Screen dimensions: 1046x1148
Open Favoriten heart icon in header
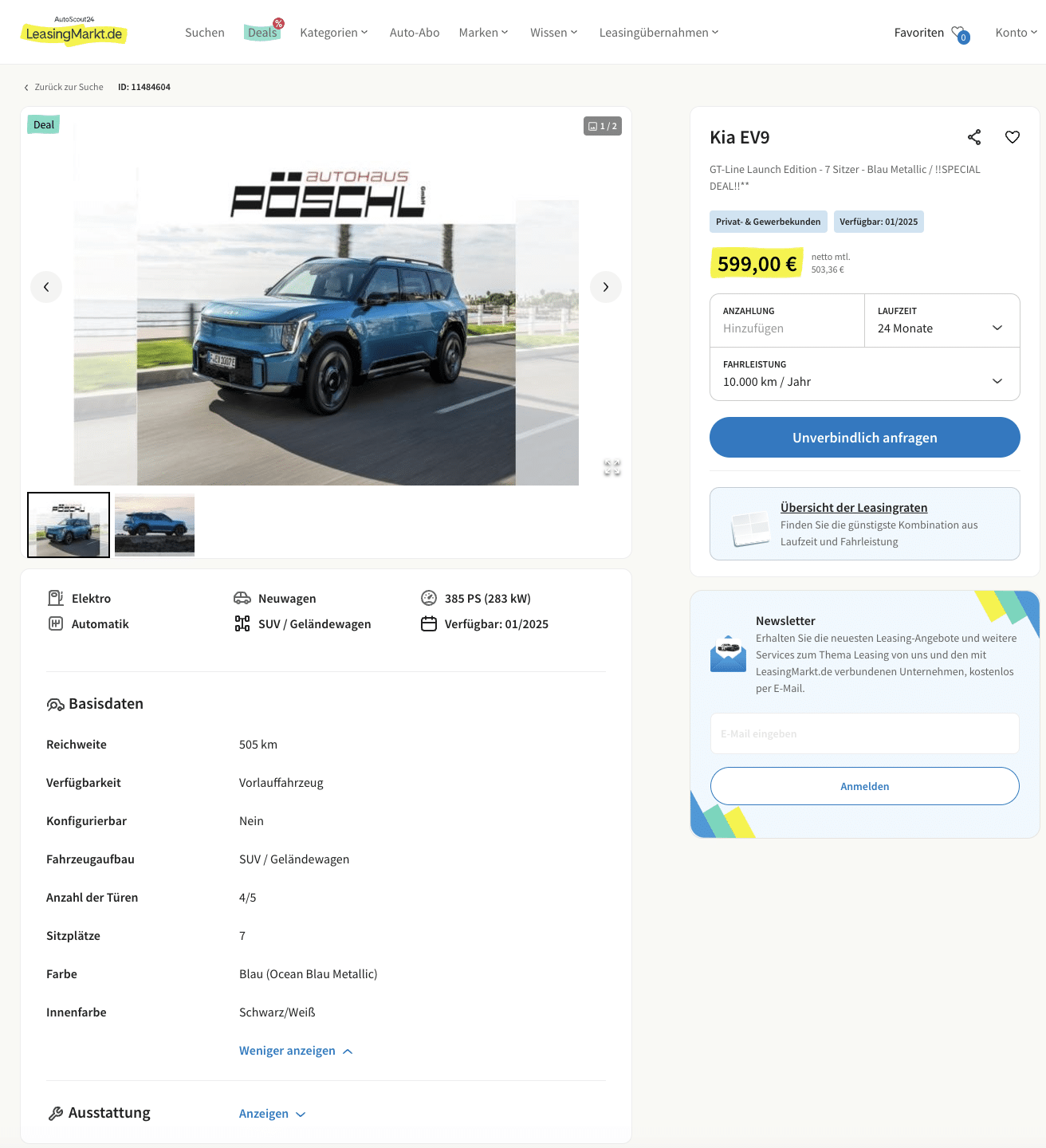tap(960, 33)
